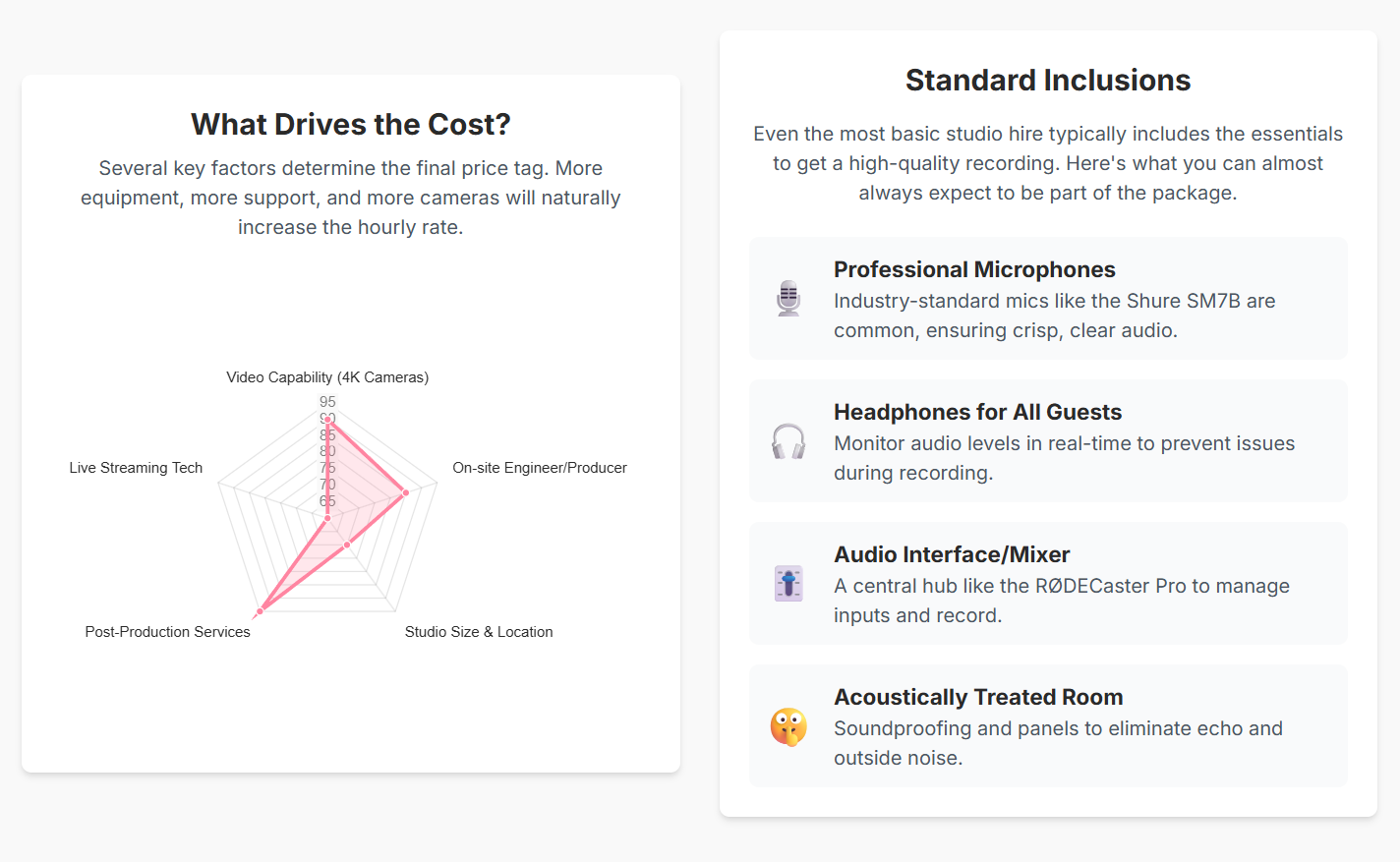Click the shushing face emoji beside Acoustically Treated Room
This screenshot has width=1400, height=862.
788,726
